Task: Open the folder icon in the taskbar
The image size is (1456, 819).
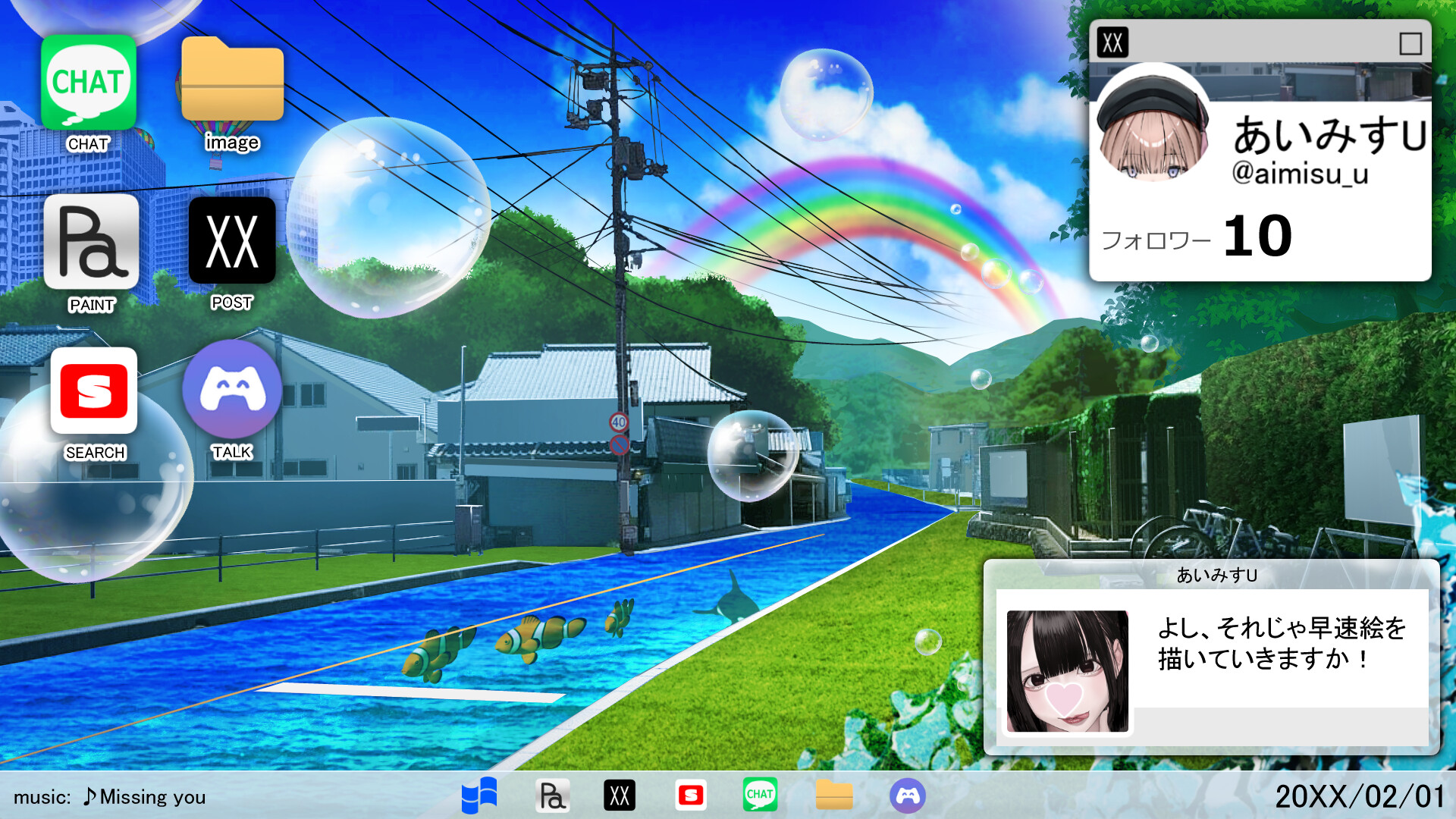Action: click(835, 795)
